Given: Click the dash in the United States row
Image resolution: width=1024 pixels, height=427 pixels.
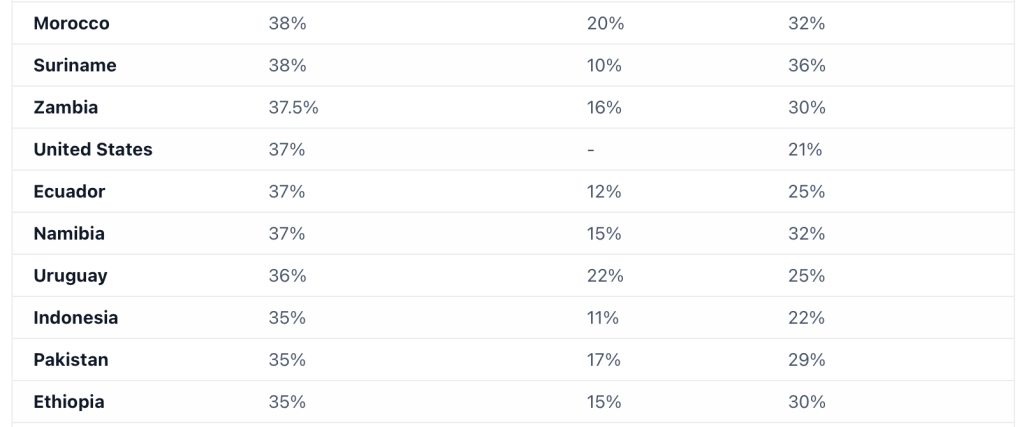Looking at the screenshot, I should tap(591, 149).
